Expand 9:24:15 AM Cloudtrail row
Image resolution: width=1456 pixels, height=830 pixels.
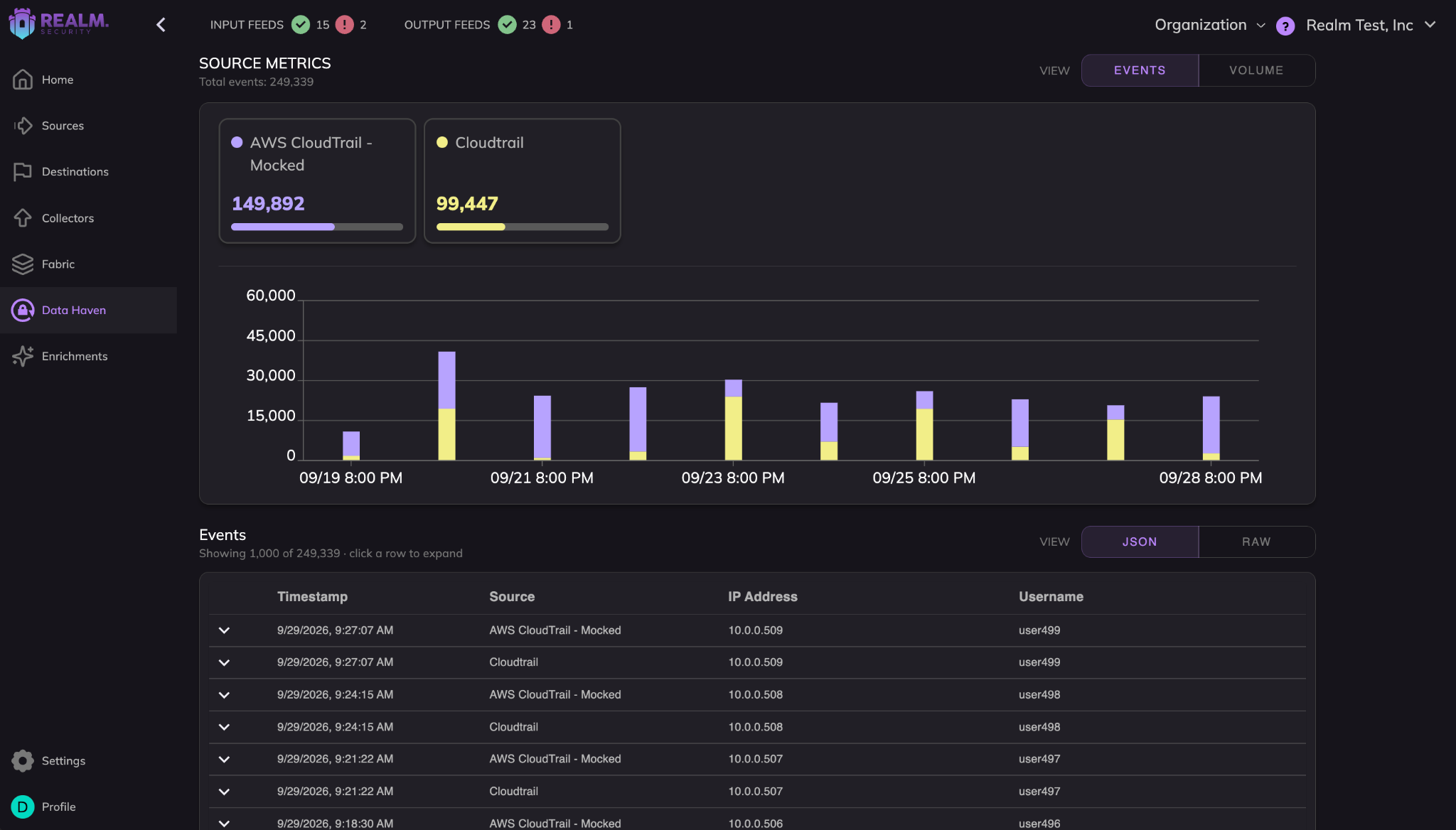(224, 727)
